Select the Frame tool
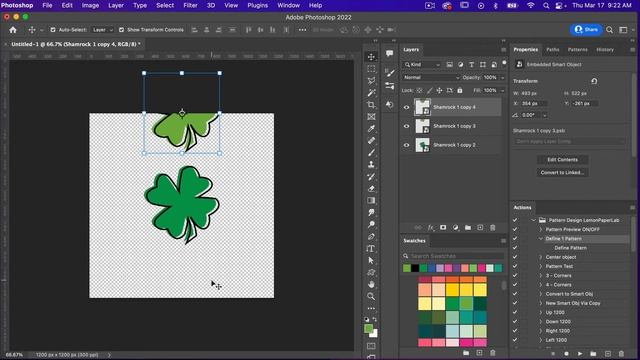The image size is (640, 360). [x=371, y=117]
